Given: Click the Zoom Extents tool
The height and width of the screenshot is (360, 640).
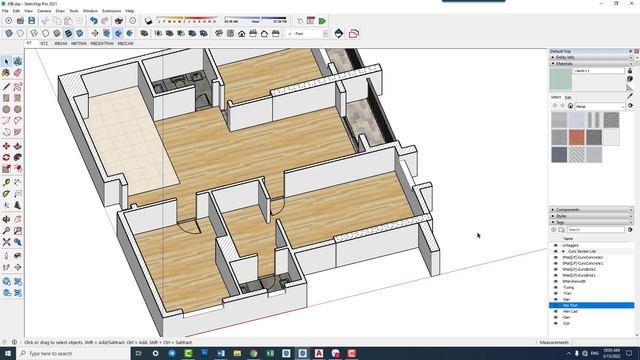Looking at the screenshot, I should click(x=6, y=242).
